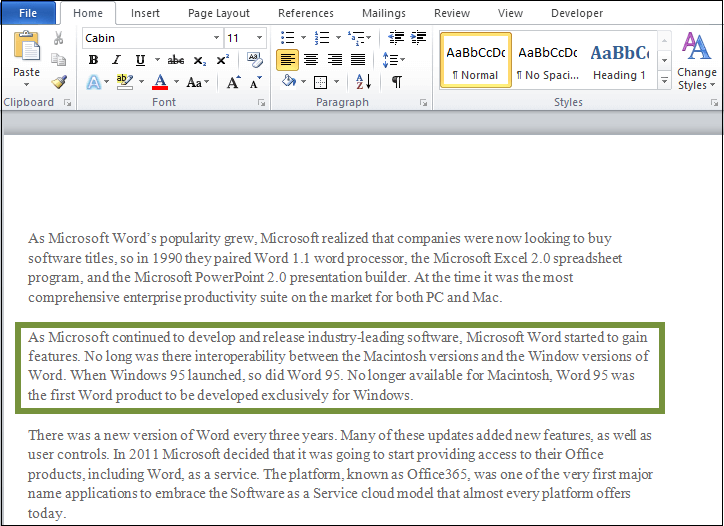Open Font dialog launcher

tap(262, 103)
